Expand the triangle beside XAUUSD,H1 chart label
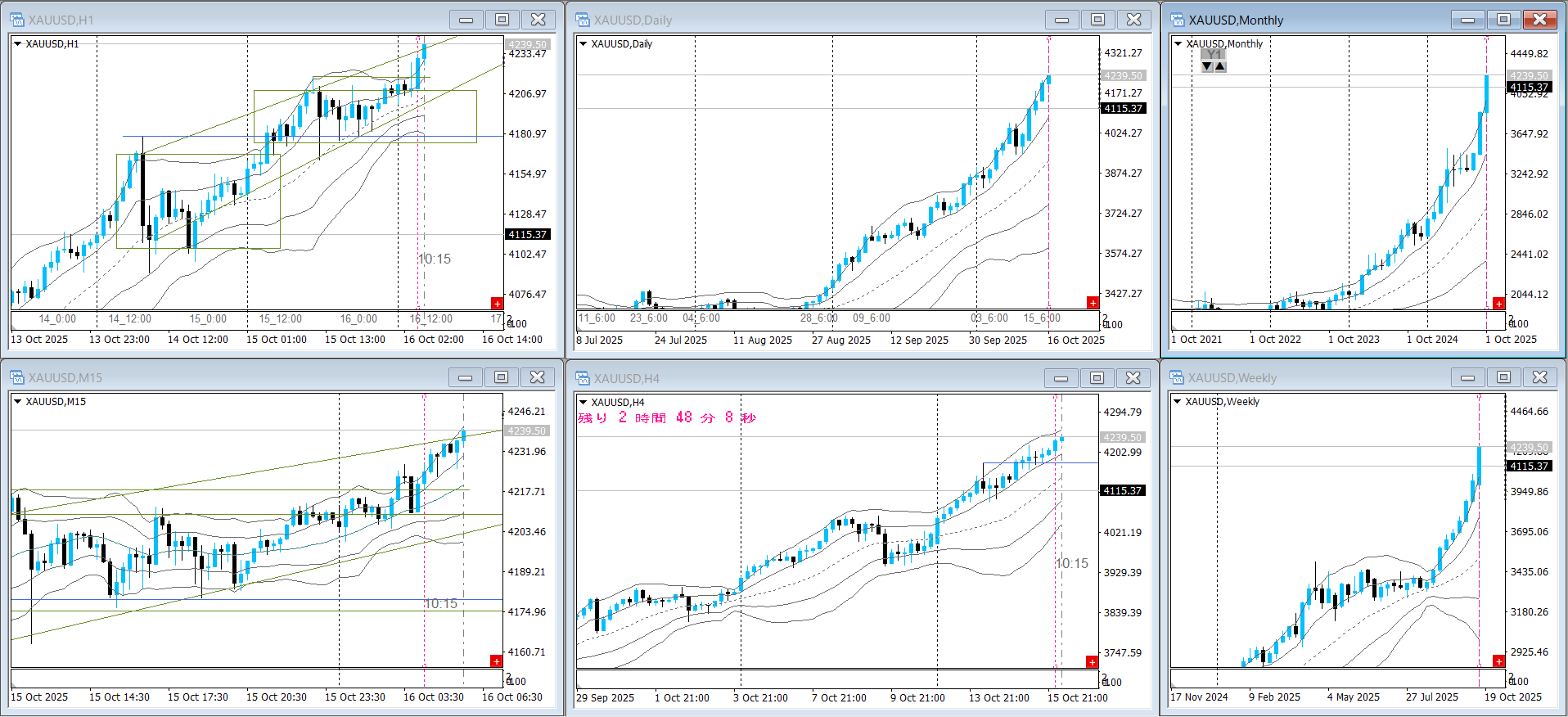Image resolution: width=1568 pixels, height=717 pixels. tap(17, 44)
